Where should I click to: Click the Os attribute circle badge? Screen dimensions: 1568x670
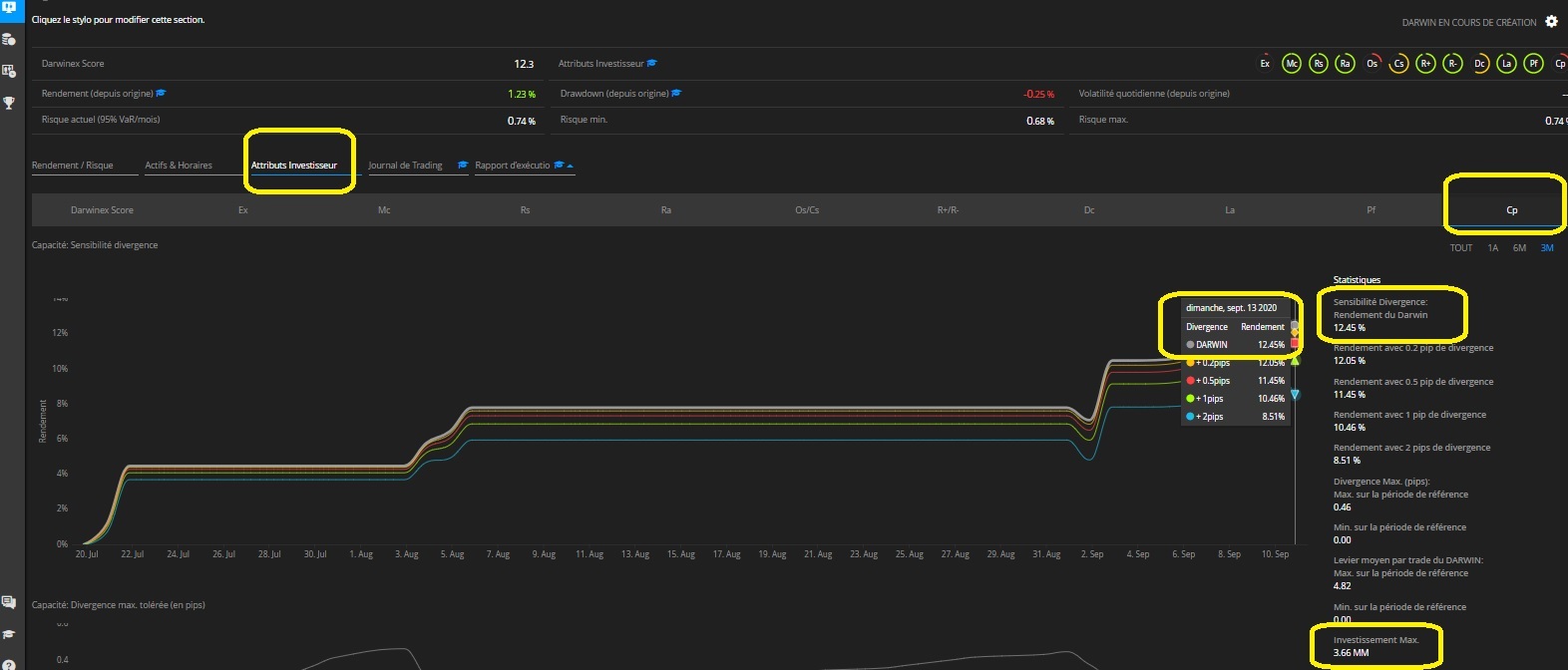(x=1372, y=64)
